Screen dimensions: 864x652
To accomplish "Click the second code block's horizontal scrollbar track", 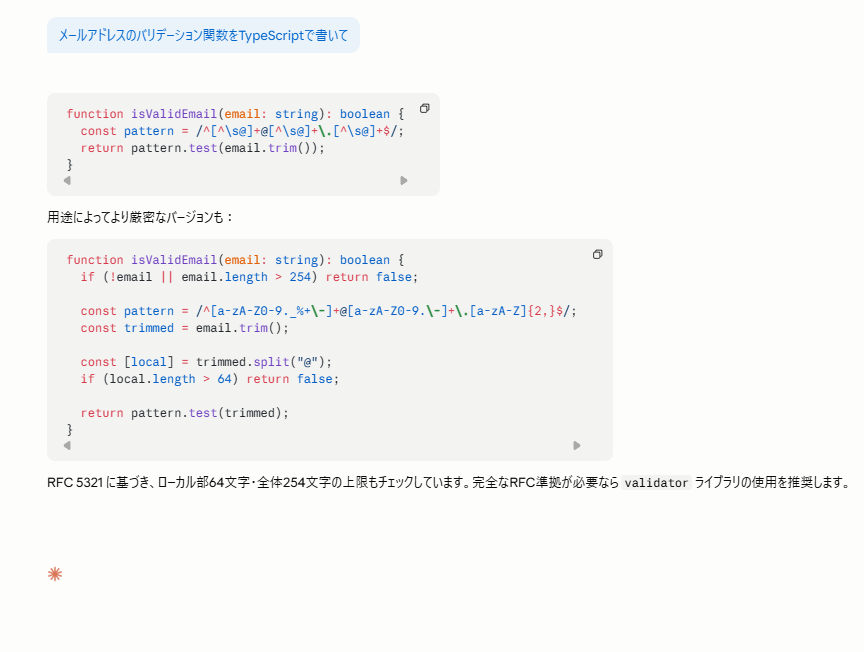I will [320, 446].
